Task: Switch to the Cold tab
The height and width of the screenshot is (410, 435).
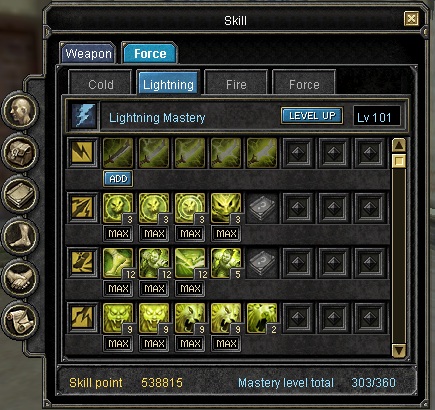Action: 101,84
